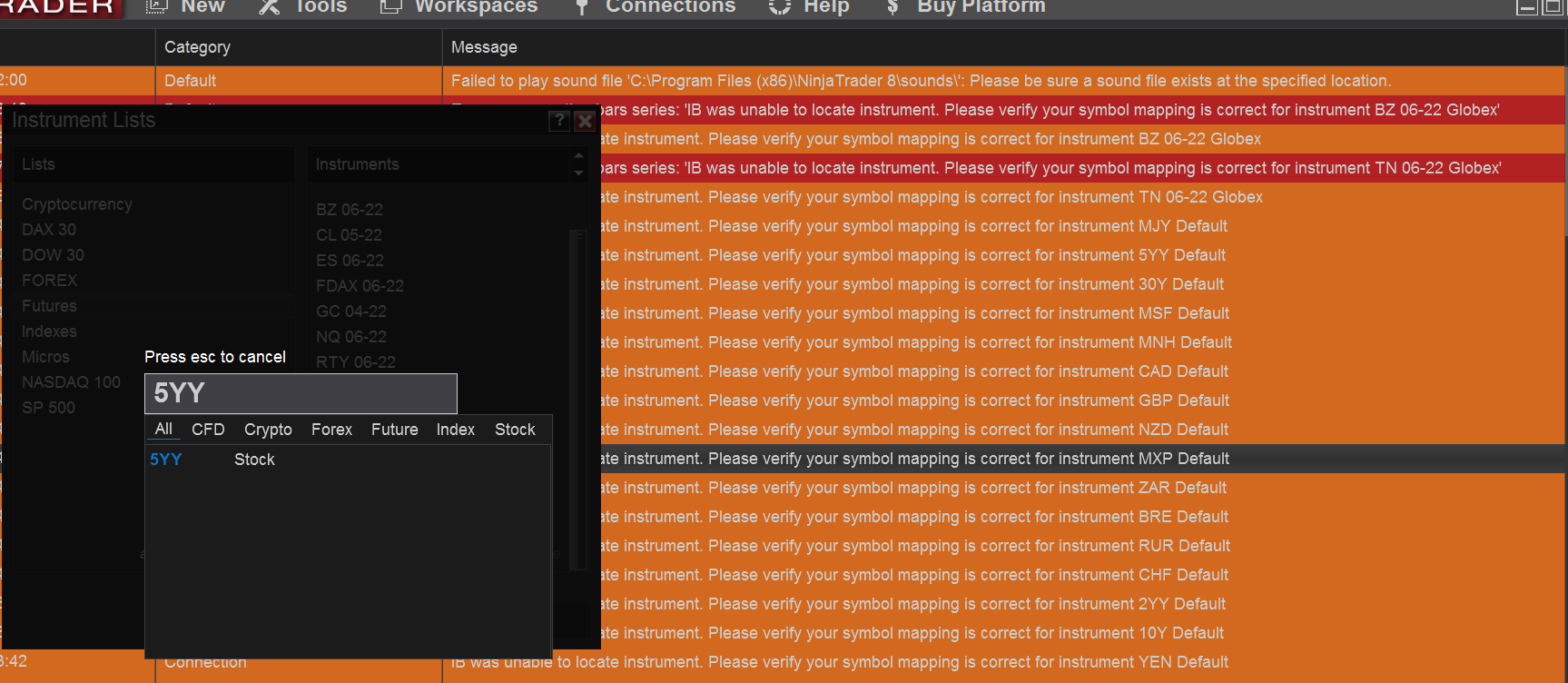Click the Instruments list vertical scrollbar
Image resolution: width=1568 pixels, height=683 pixels.
pyautogui.click(x=577, y=400)
